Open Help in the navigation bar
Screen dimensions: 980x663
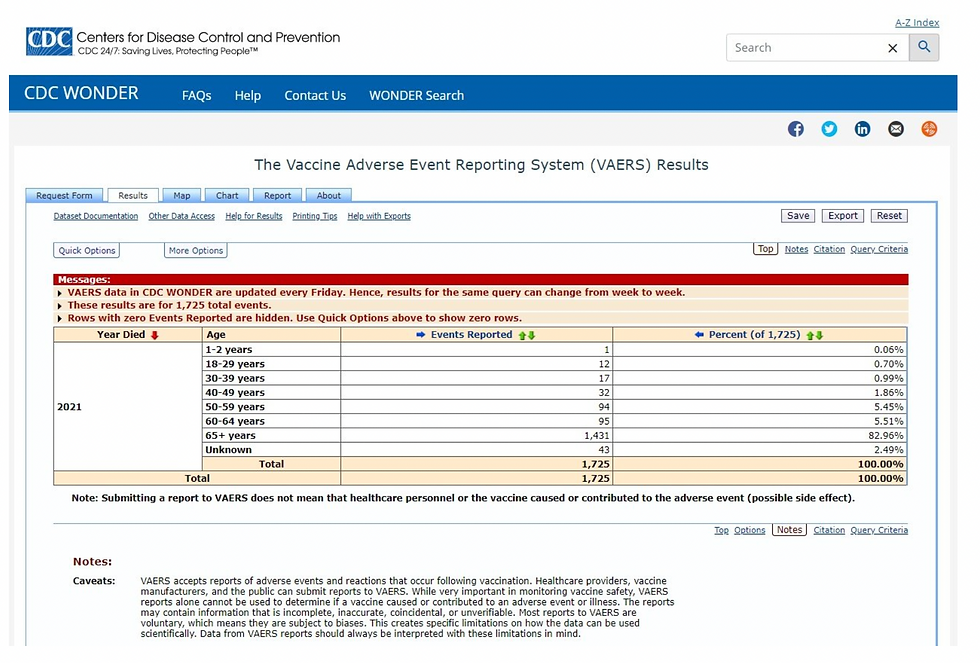(248, 96)
